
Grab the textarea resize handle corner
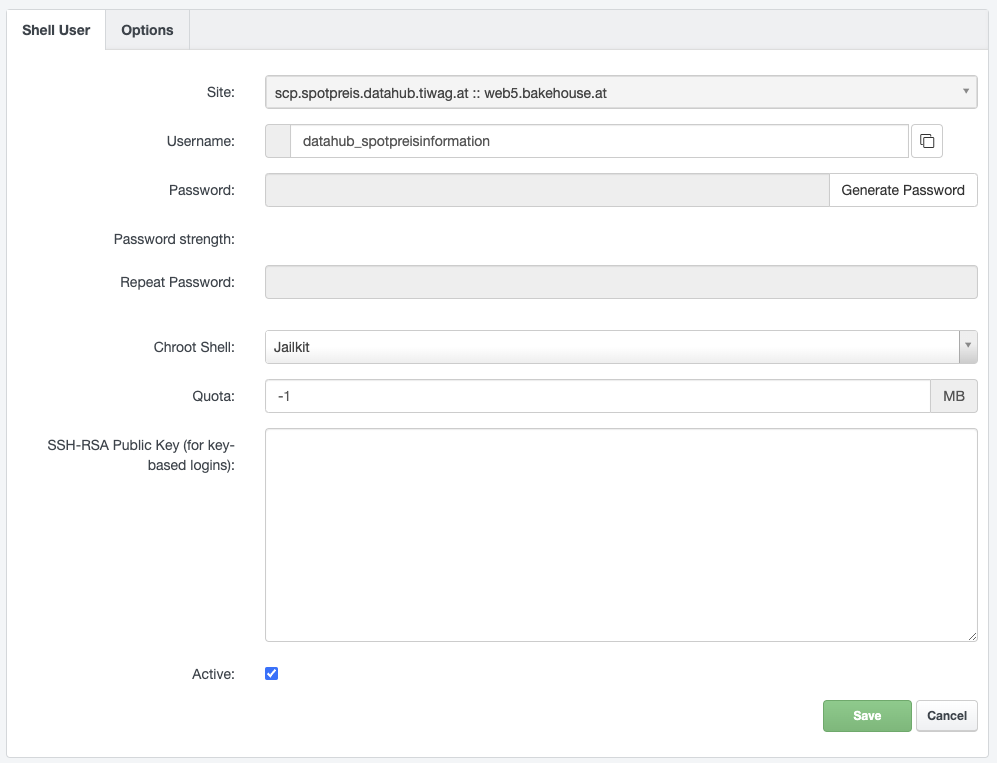coord(972,636)
